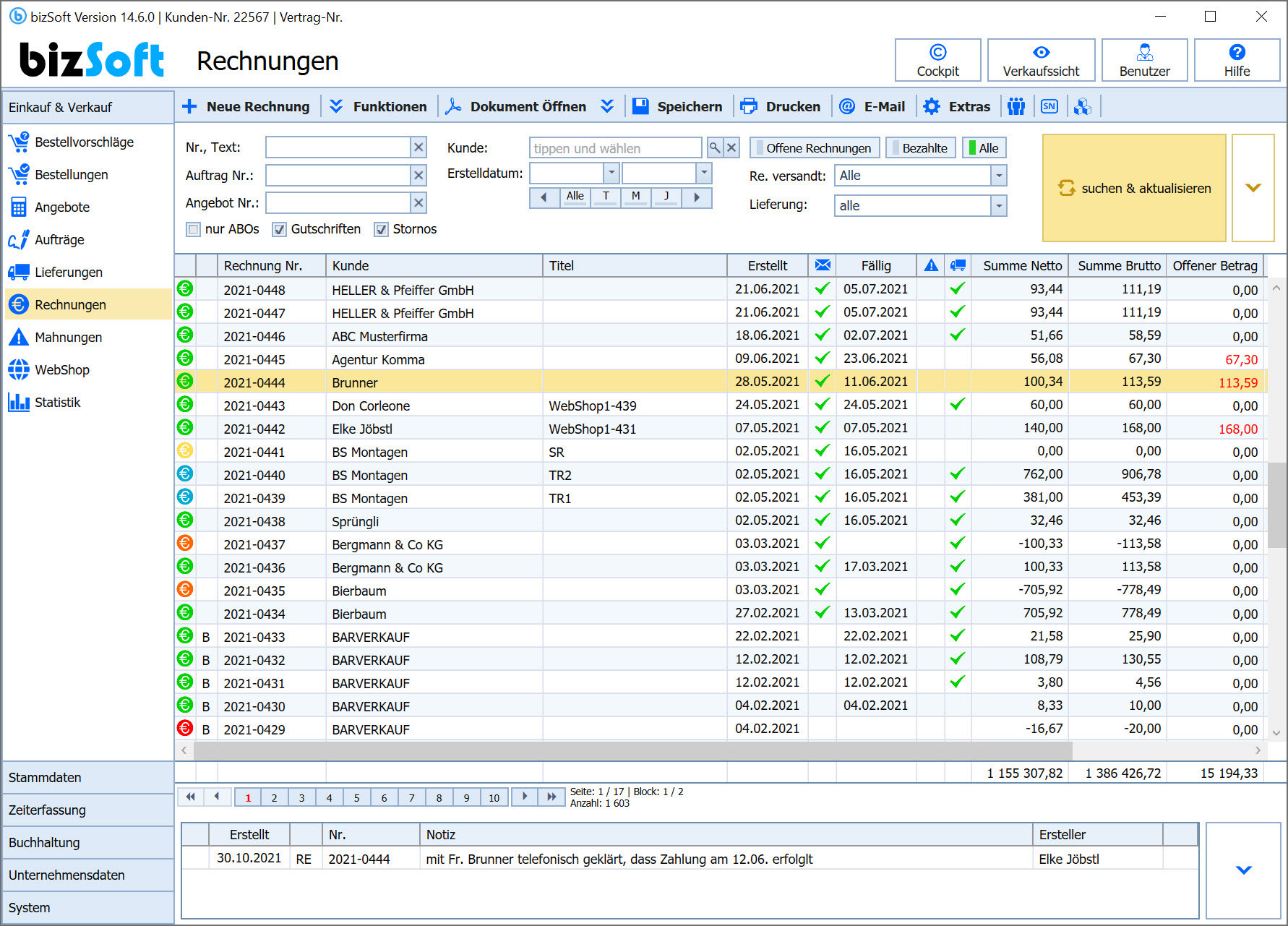Image resolution: width=1288 pixels, height=926 pixels.
Task: Open Mahnungen in the sidebar
Action: coord(68,338)
